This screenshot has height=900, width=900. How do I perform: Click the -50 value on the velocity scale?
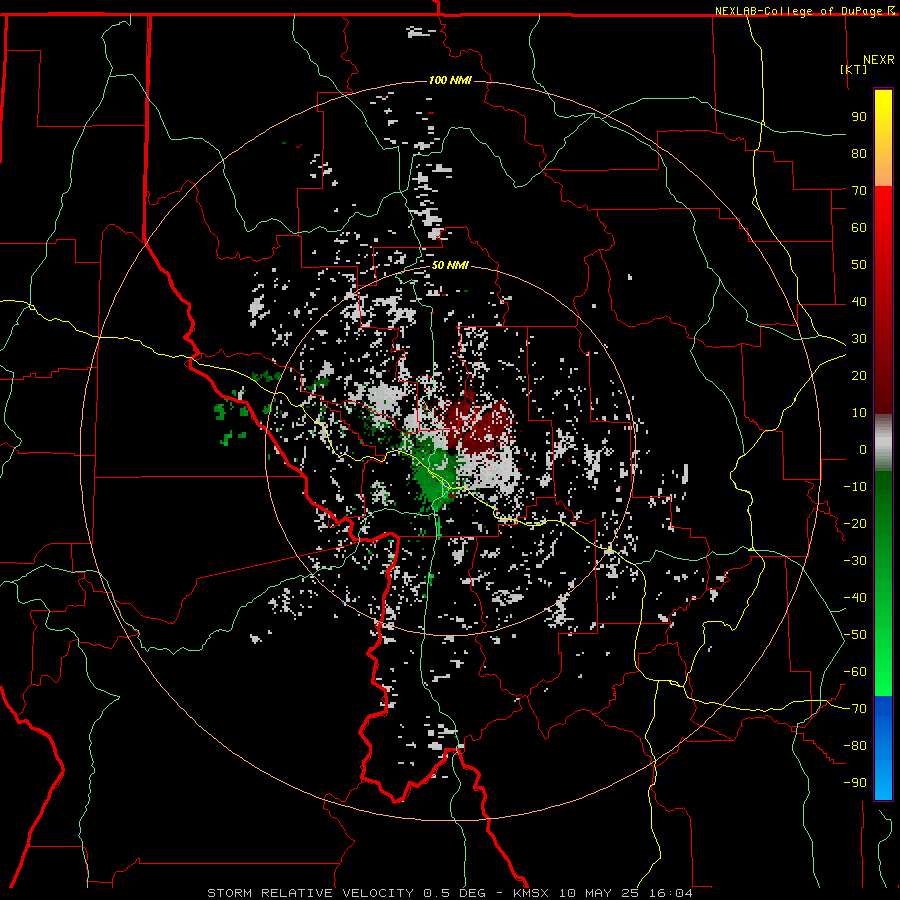855,635
